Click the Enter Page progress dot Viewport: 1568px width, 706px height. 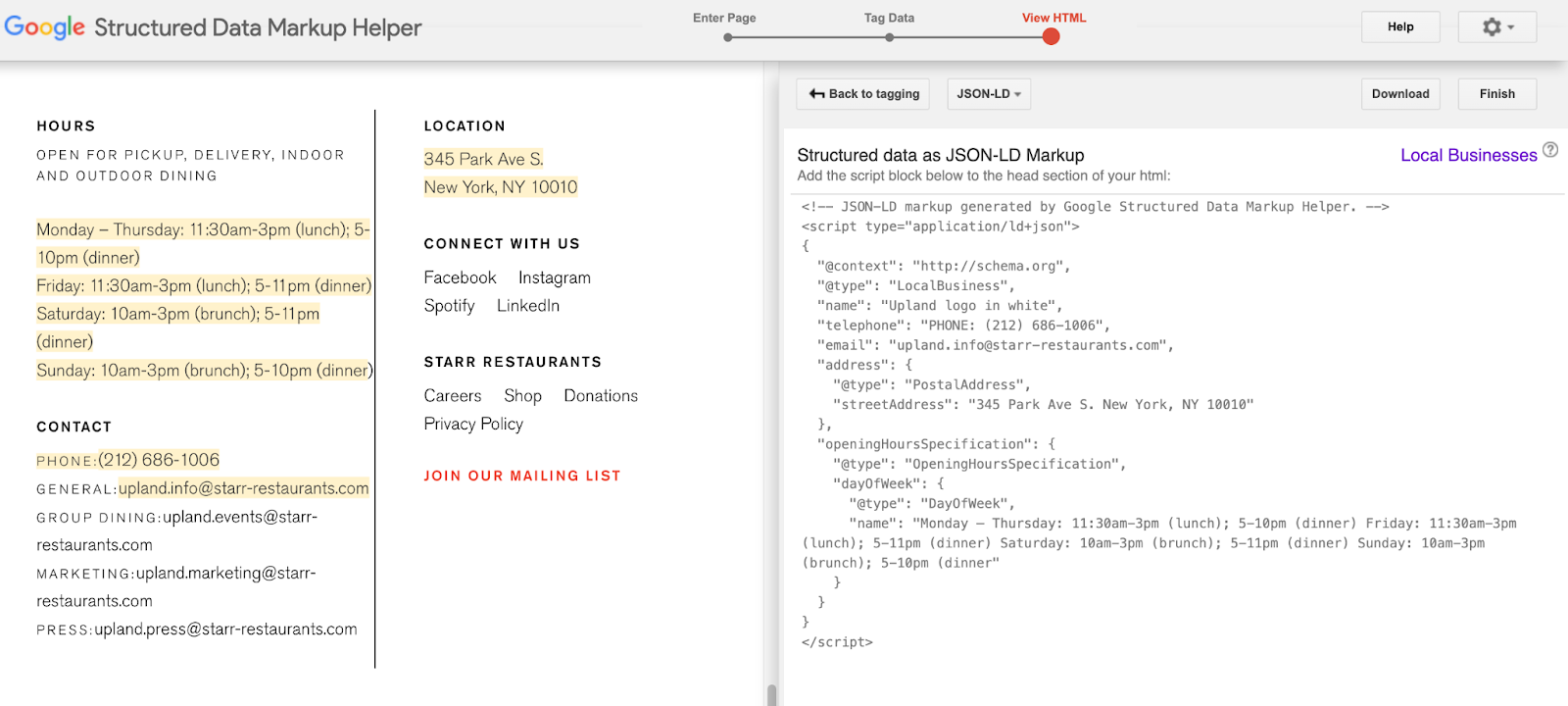pos(728,37)
